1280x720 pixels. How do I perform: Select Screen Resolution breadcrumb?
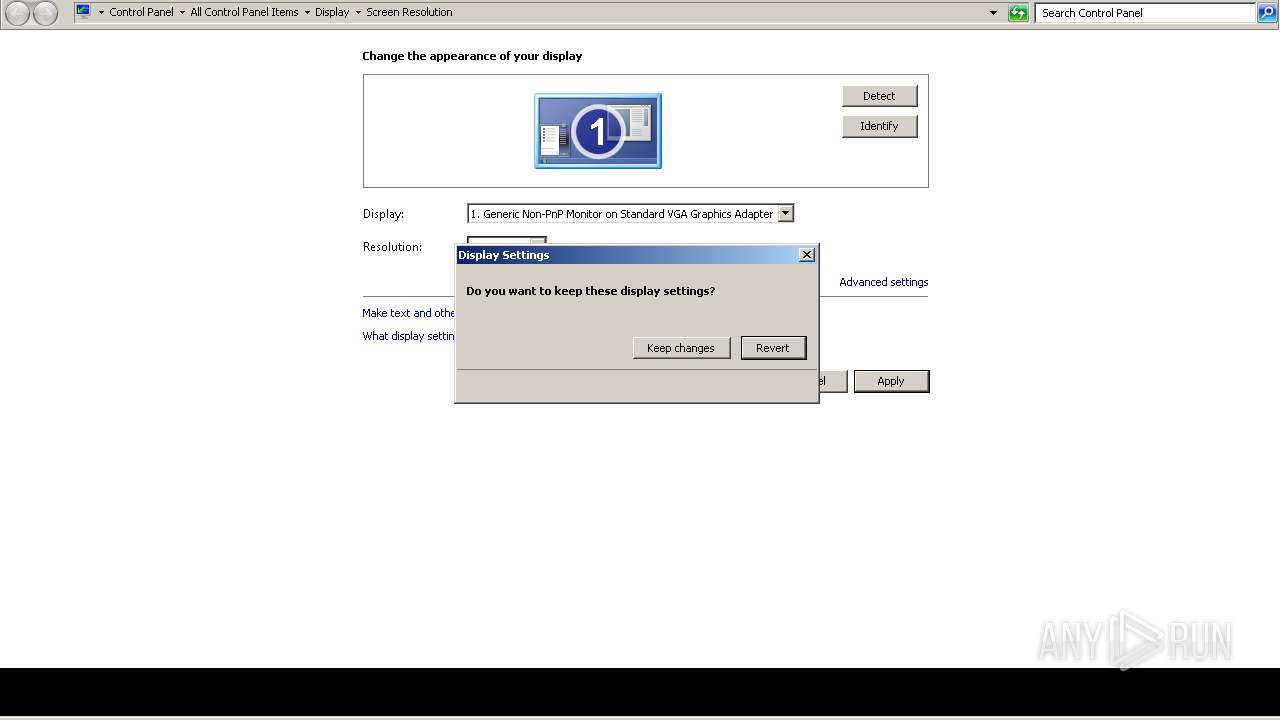tap(409, 13)
